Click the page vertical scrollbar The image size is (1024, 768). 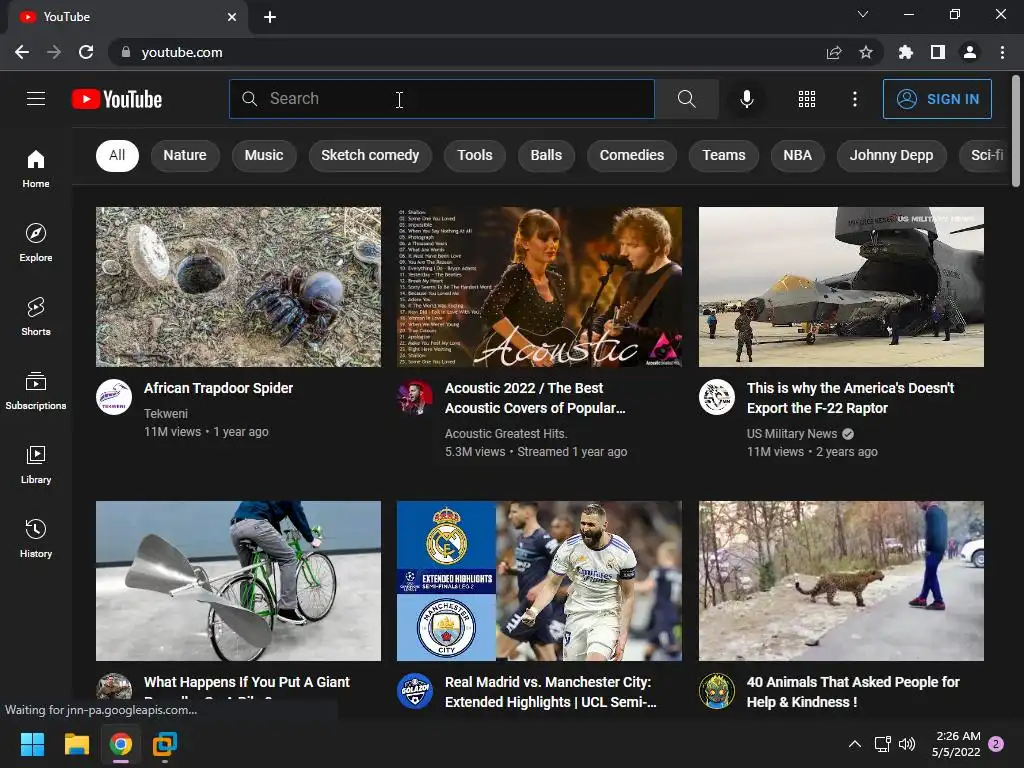1016,131
